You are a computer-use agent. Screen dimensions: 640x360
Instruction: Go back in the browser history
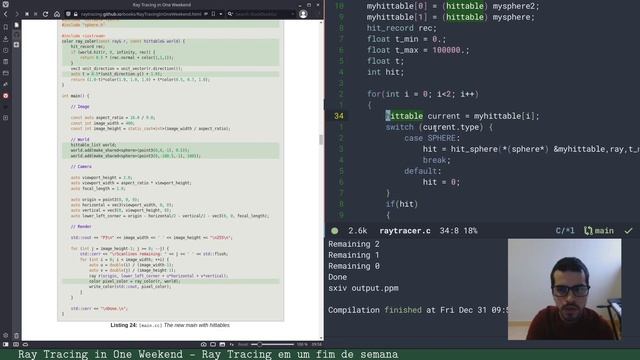click(x=6, y=14)
